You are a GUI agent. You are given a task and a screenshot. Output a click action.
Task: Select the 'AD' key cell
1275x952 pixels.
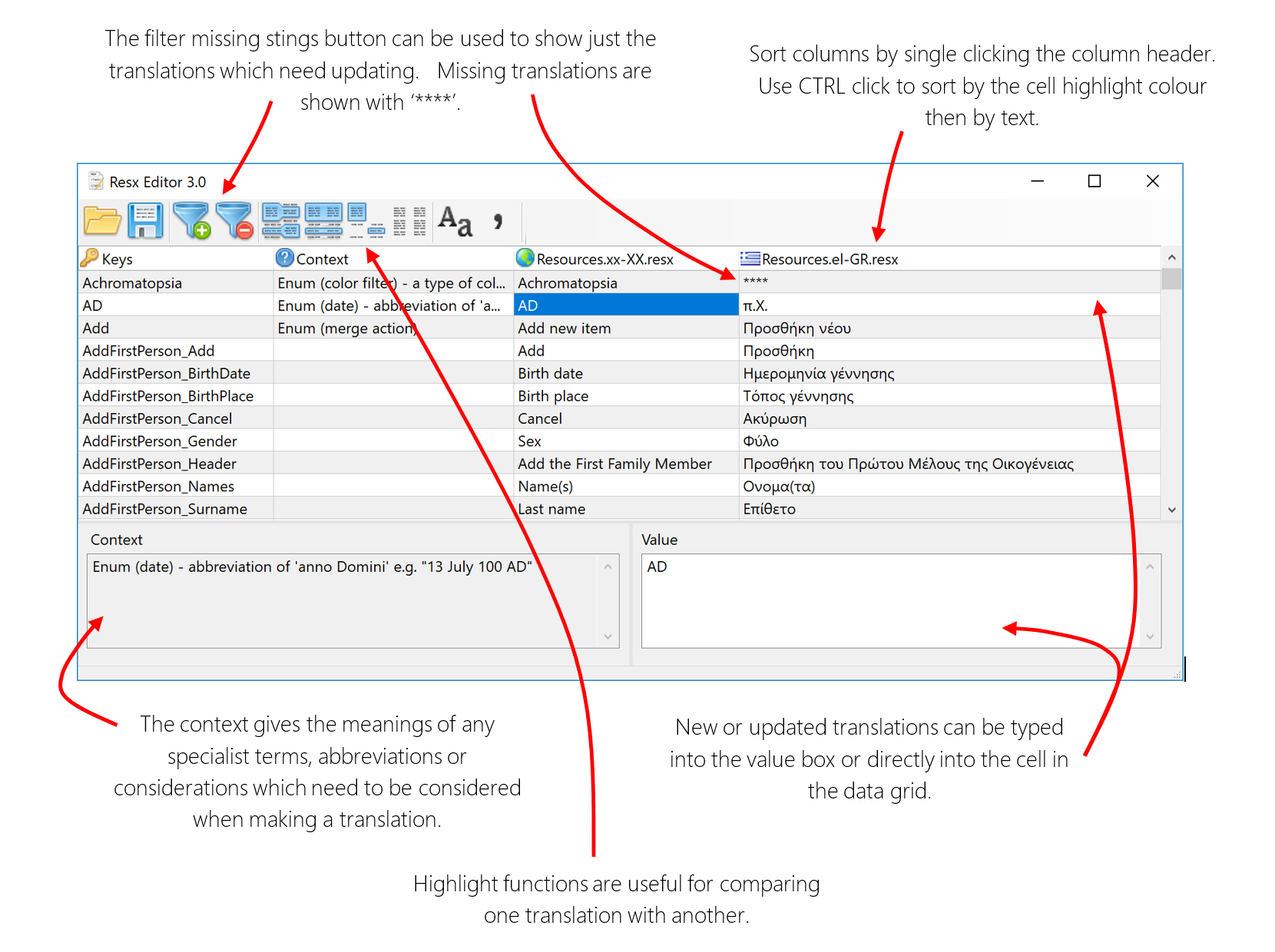point(176,305)
